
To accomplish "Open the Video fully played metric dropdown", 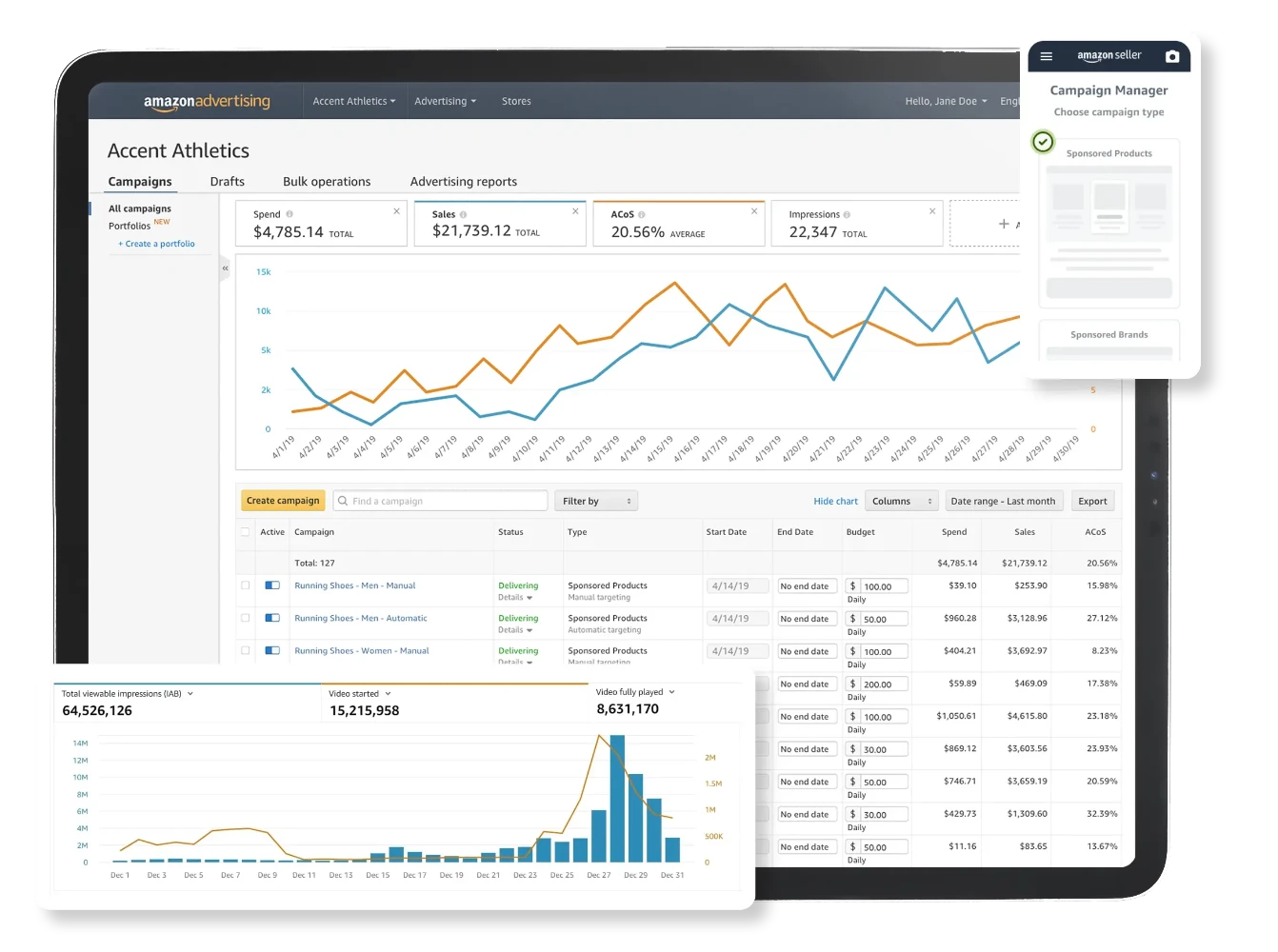I will coord(635,692).
